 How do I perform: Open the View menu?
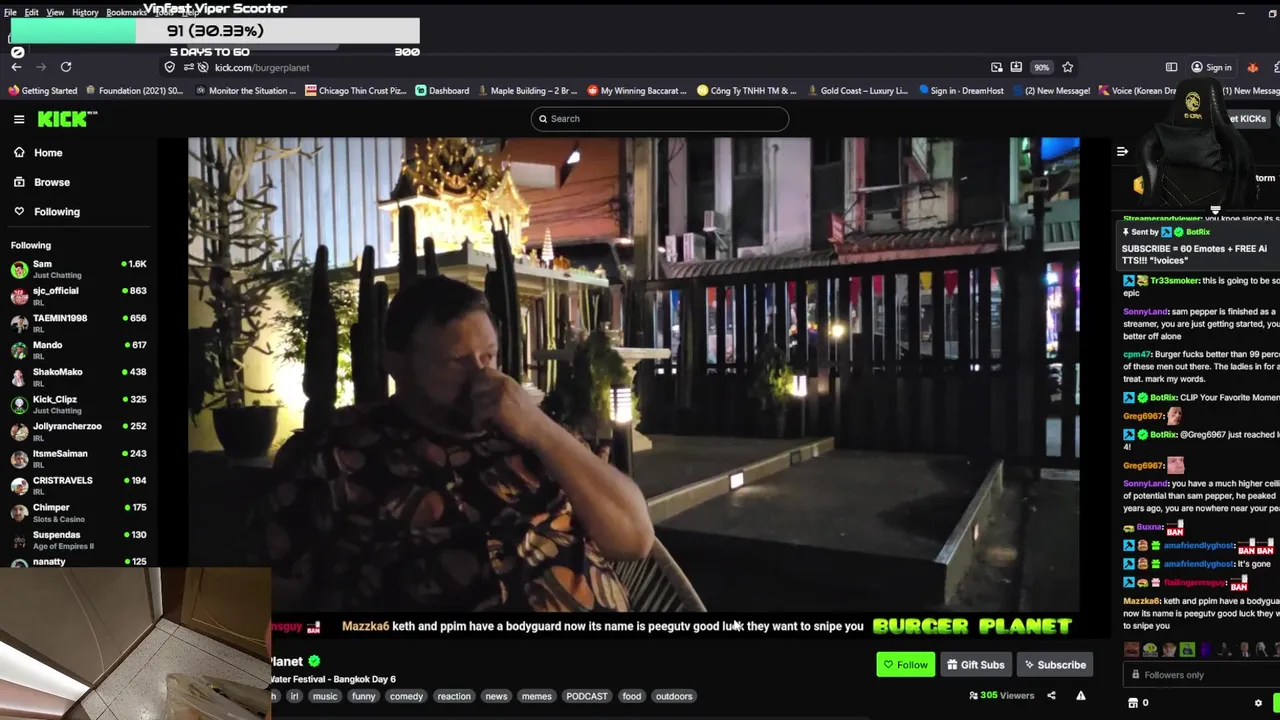click(x=55, y=12)
